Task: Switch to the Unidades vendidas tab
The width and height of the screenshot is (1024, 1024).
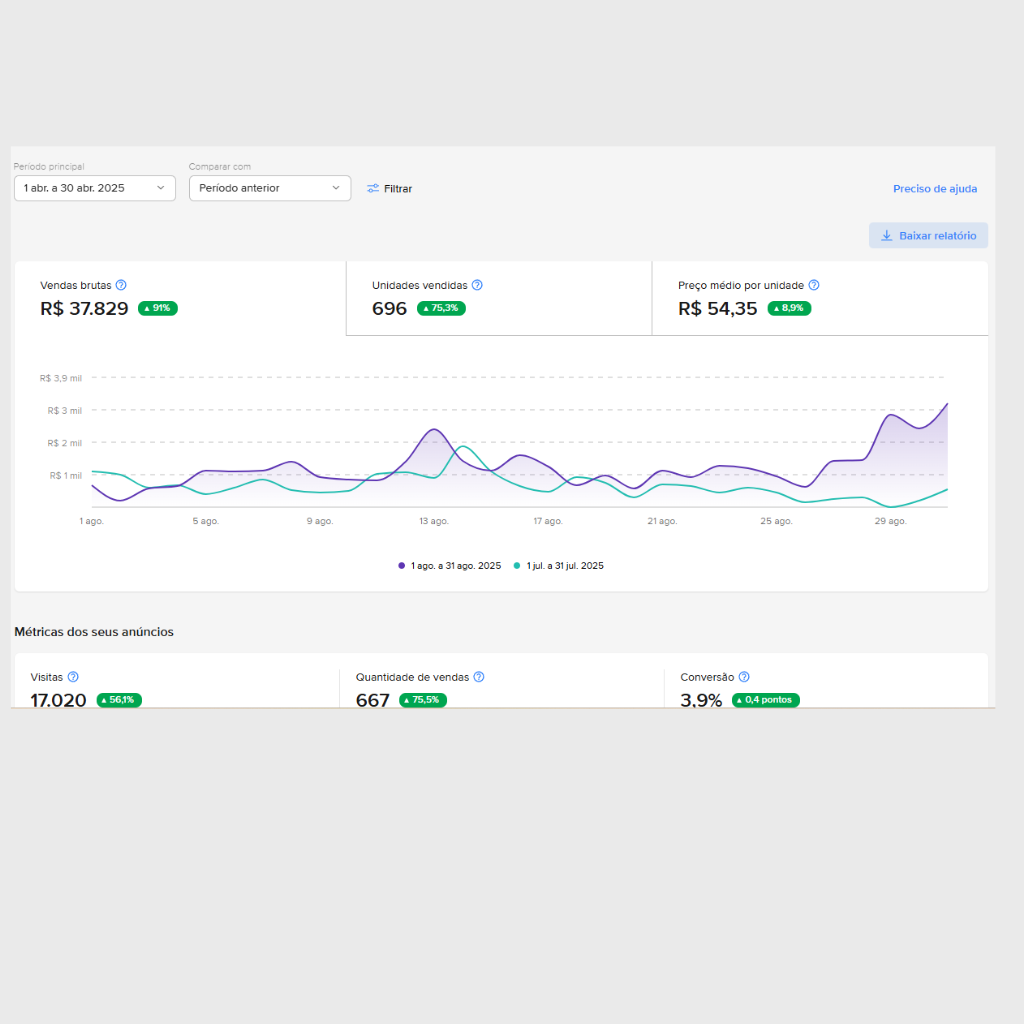Action: [x=498, y=298]
